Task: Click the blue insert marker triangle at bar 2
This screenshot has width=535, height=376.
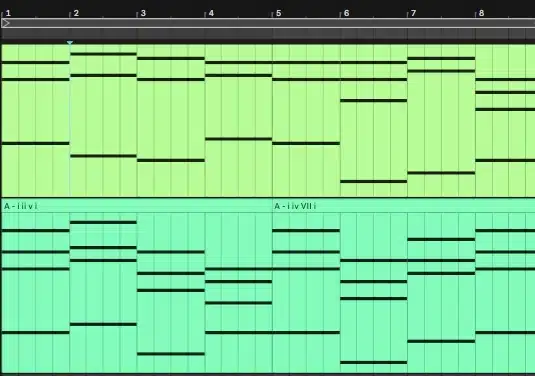Action: 70,43
